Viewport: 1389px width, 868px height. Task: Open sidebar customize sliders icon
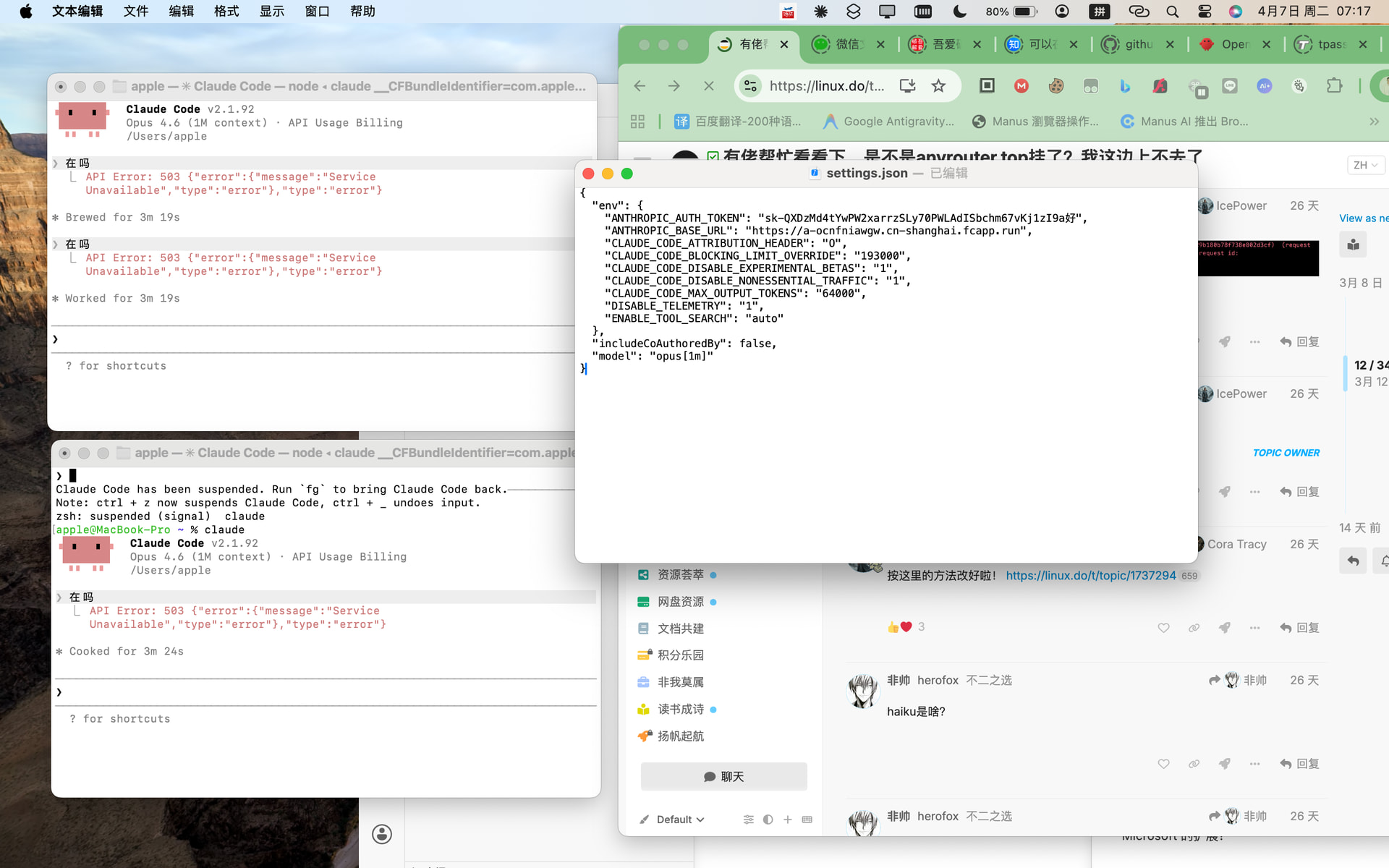pos(748,820)
